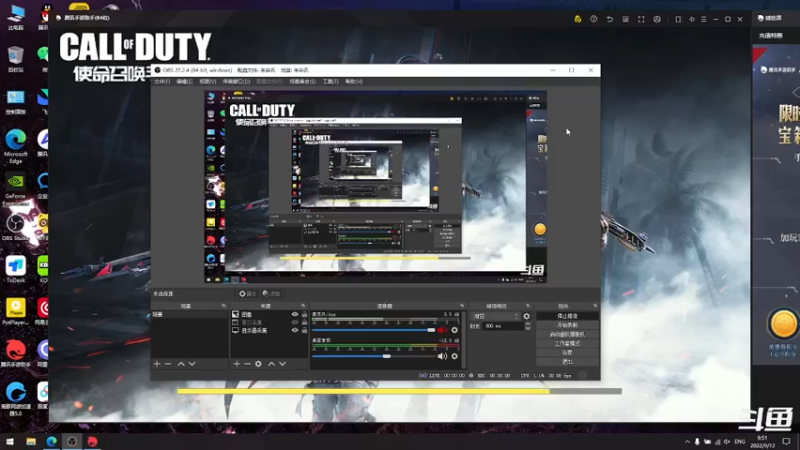
Task: Open Mic/Aux audio settings gear
Action: pos(455,330)
